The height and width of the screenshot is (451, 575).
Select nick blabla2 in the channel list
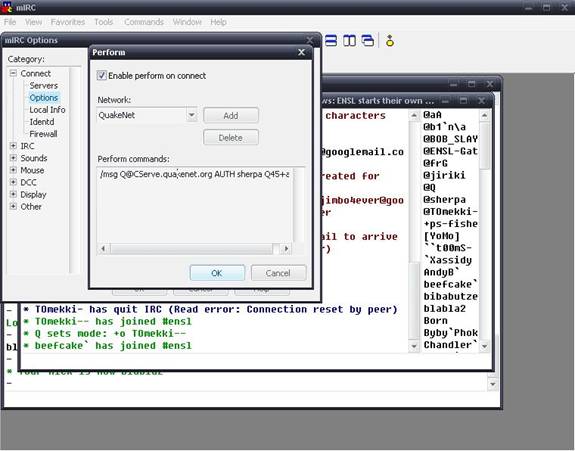[444, 308]
